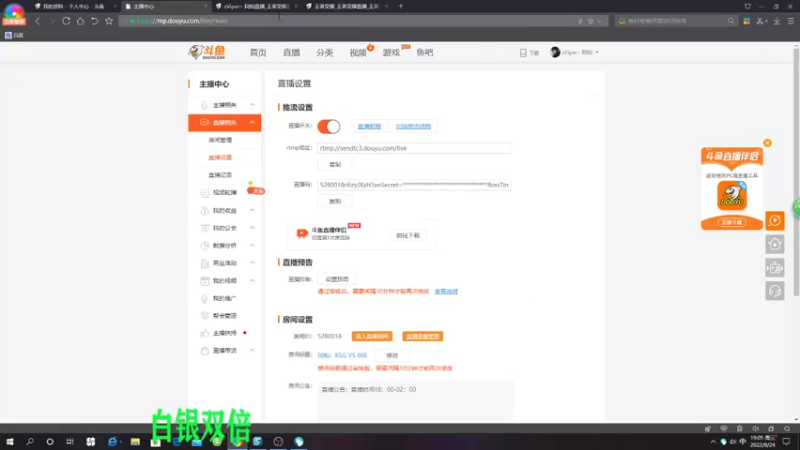Open first blue link beside live switch
The width and height of the screenshot is (800, 450).
pos(369,126)
